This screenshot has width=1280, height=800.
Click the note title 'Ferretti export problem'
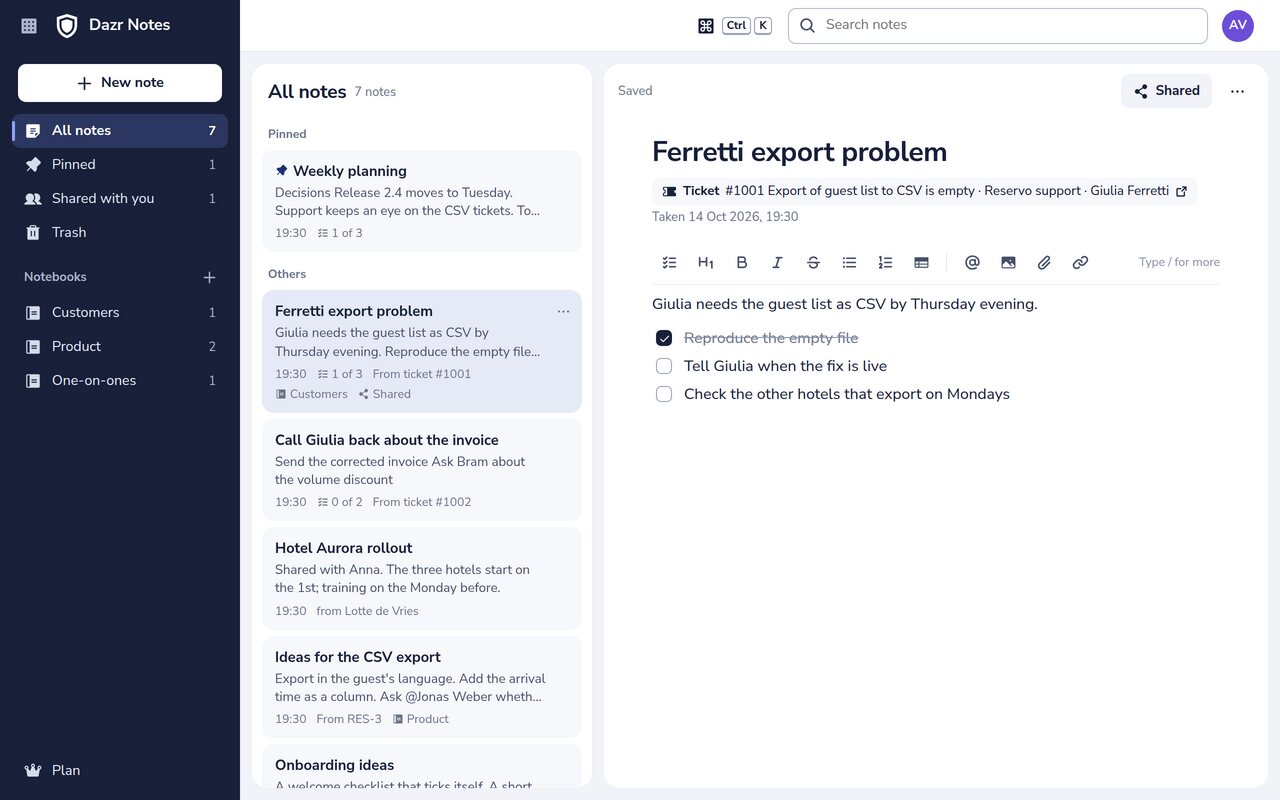tap(799, 152)
